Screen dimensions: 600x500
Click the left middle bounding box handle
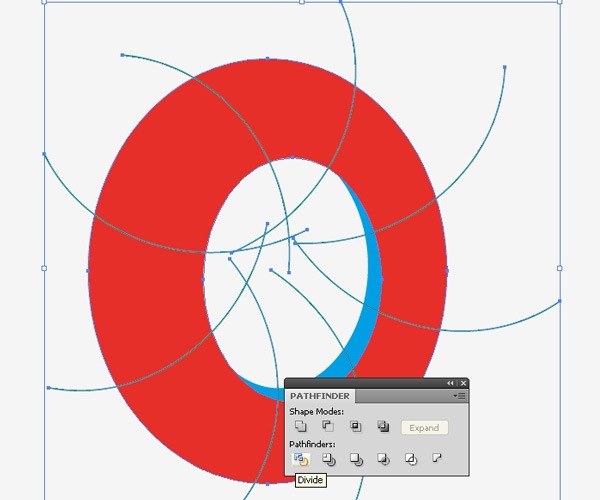[44, 269]
